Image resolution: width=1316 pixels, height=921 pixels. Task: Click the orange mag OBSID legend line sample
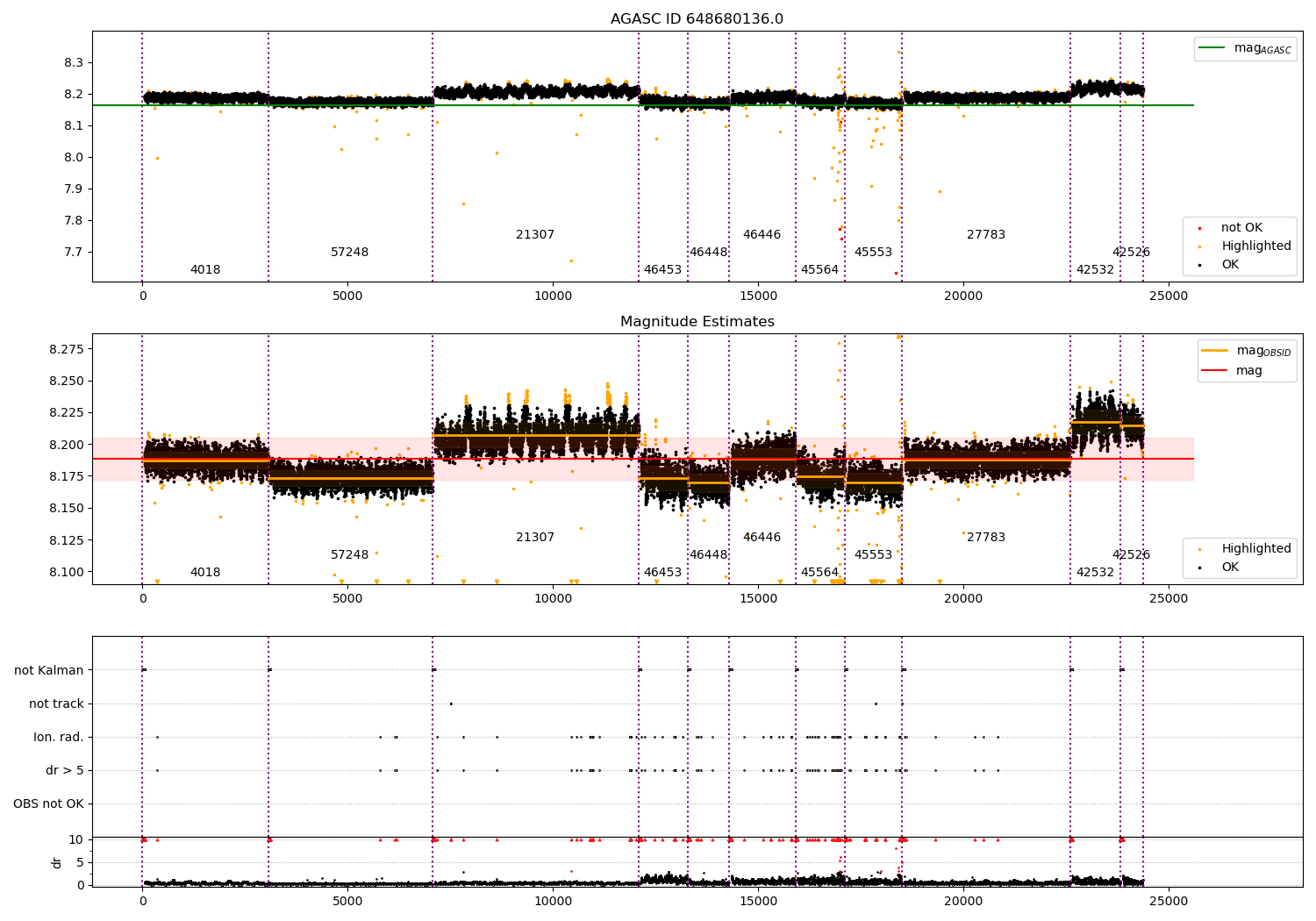point(1215,351)
